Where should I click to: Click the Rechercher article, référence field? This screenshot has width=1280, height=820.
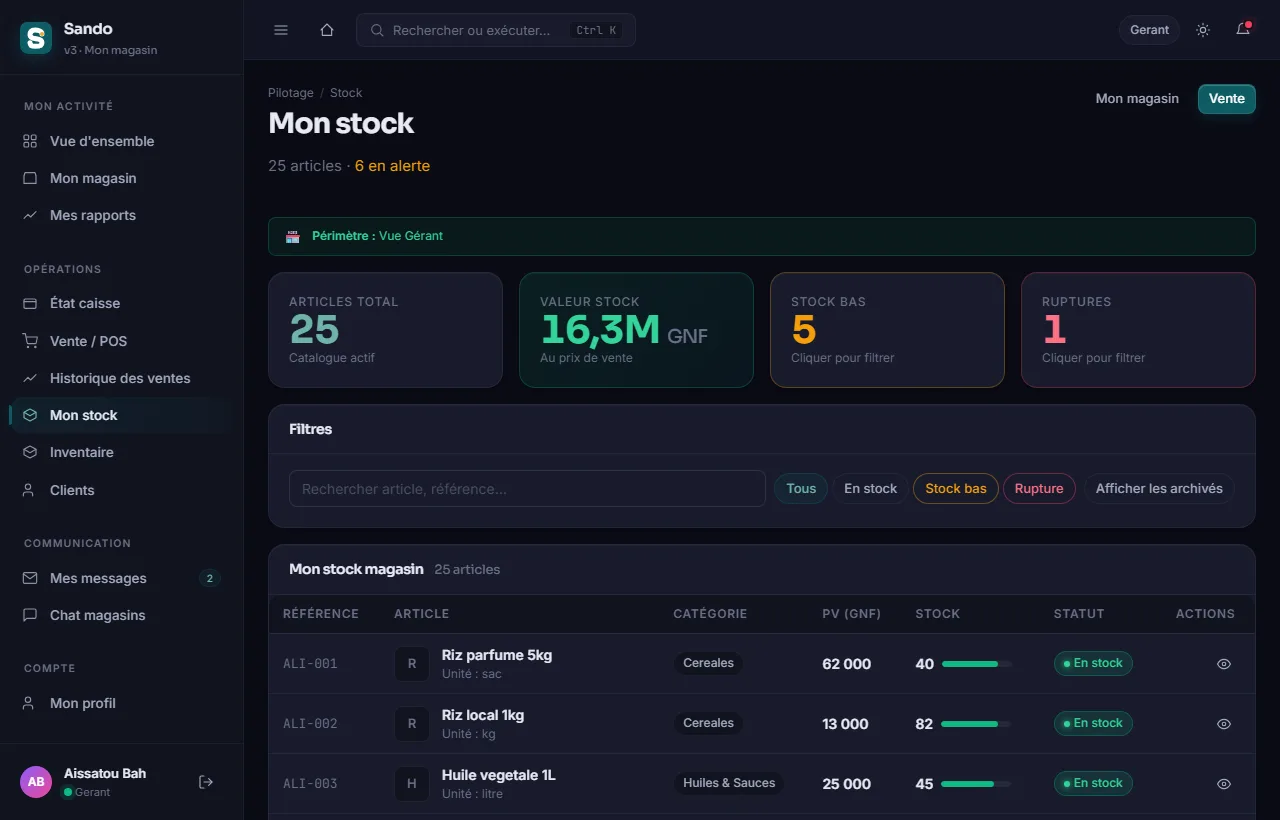pos(527,489)
